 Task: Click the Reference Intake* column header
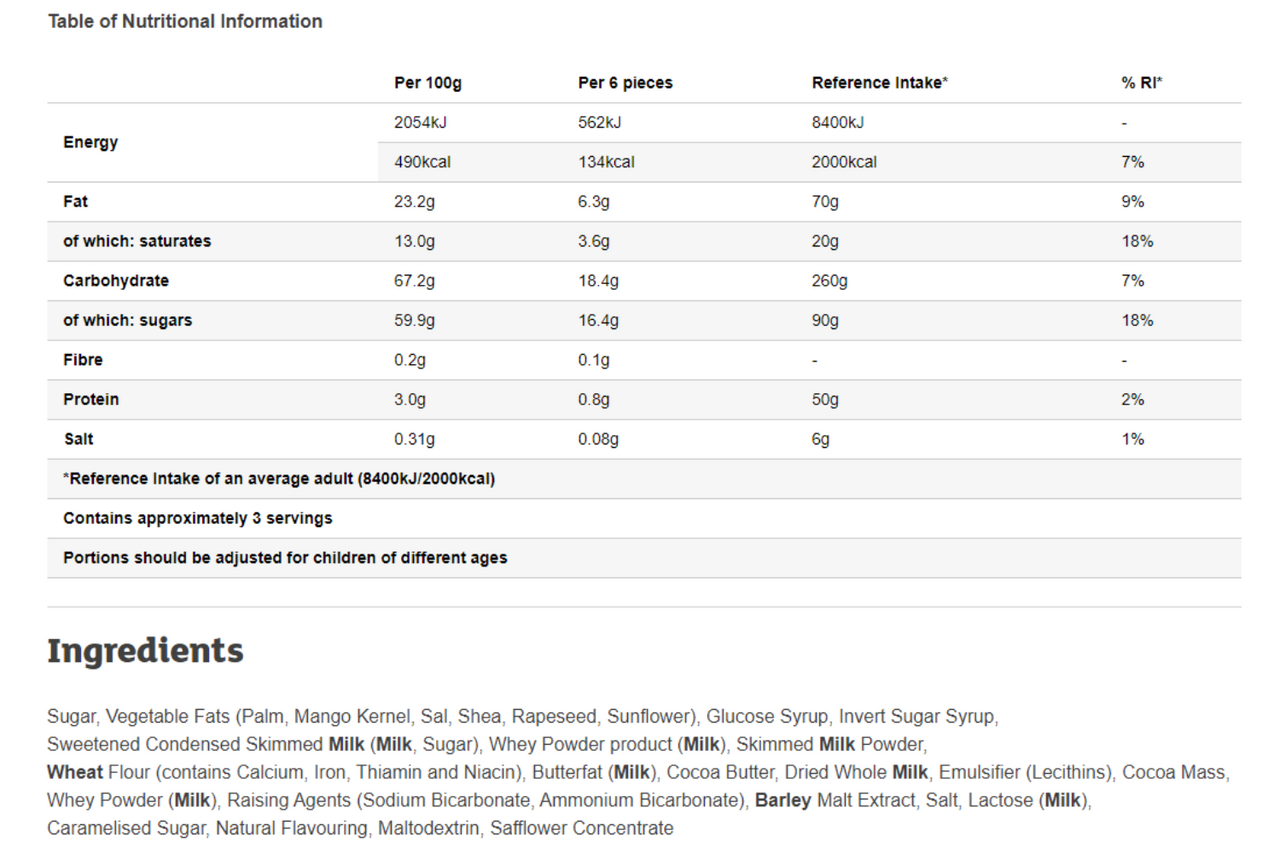[880, 83]
